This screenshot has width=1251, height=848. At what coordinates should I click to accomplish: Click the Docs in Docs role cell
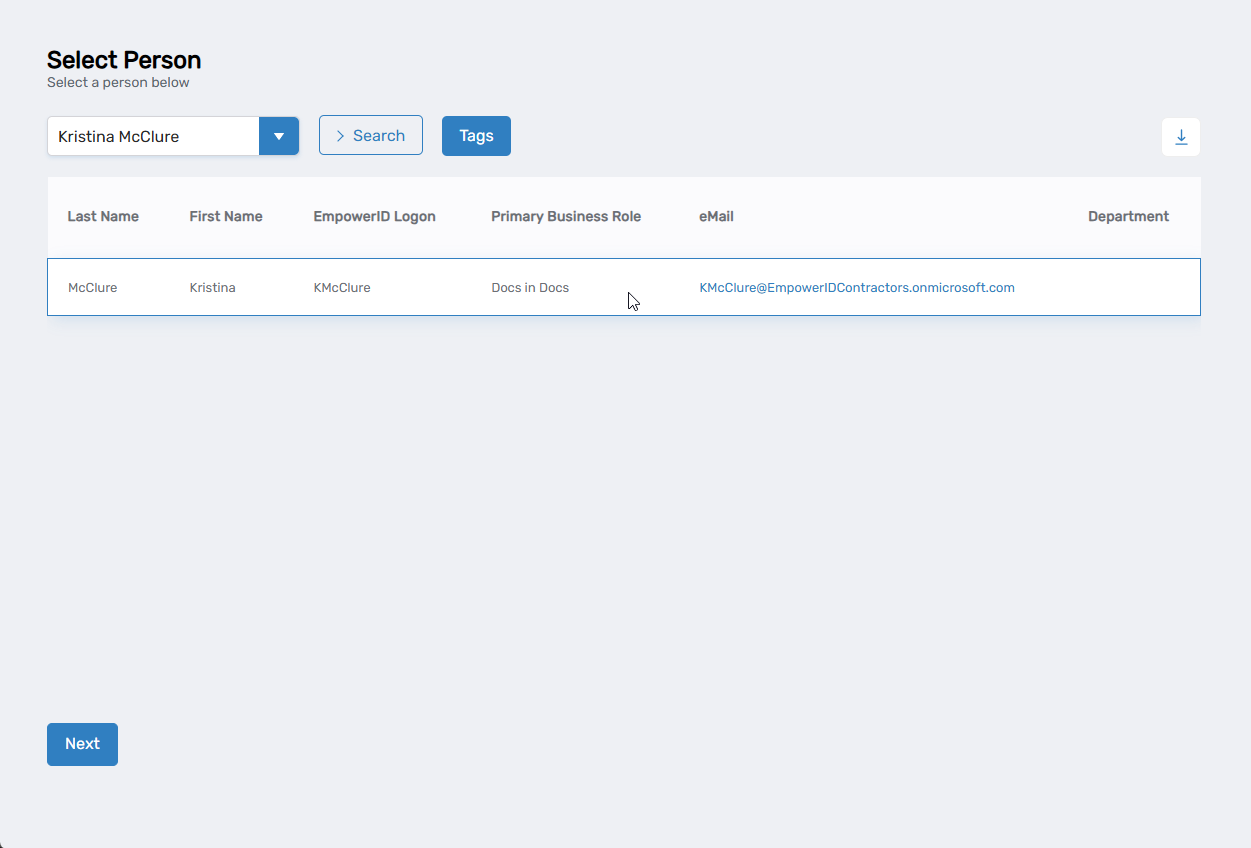tap(530, 288)
